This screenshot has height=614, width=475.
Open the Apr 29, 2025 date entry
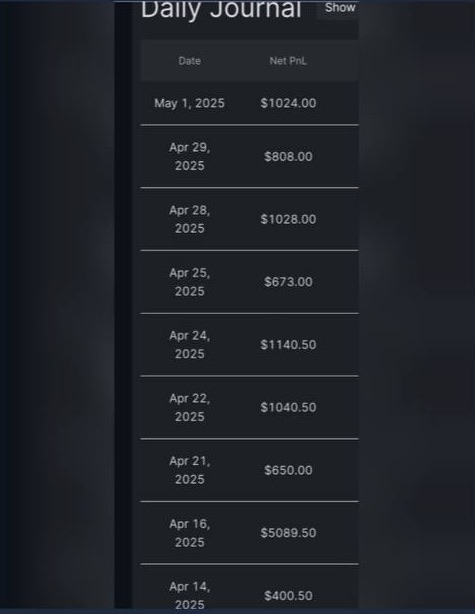190,157
